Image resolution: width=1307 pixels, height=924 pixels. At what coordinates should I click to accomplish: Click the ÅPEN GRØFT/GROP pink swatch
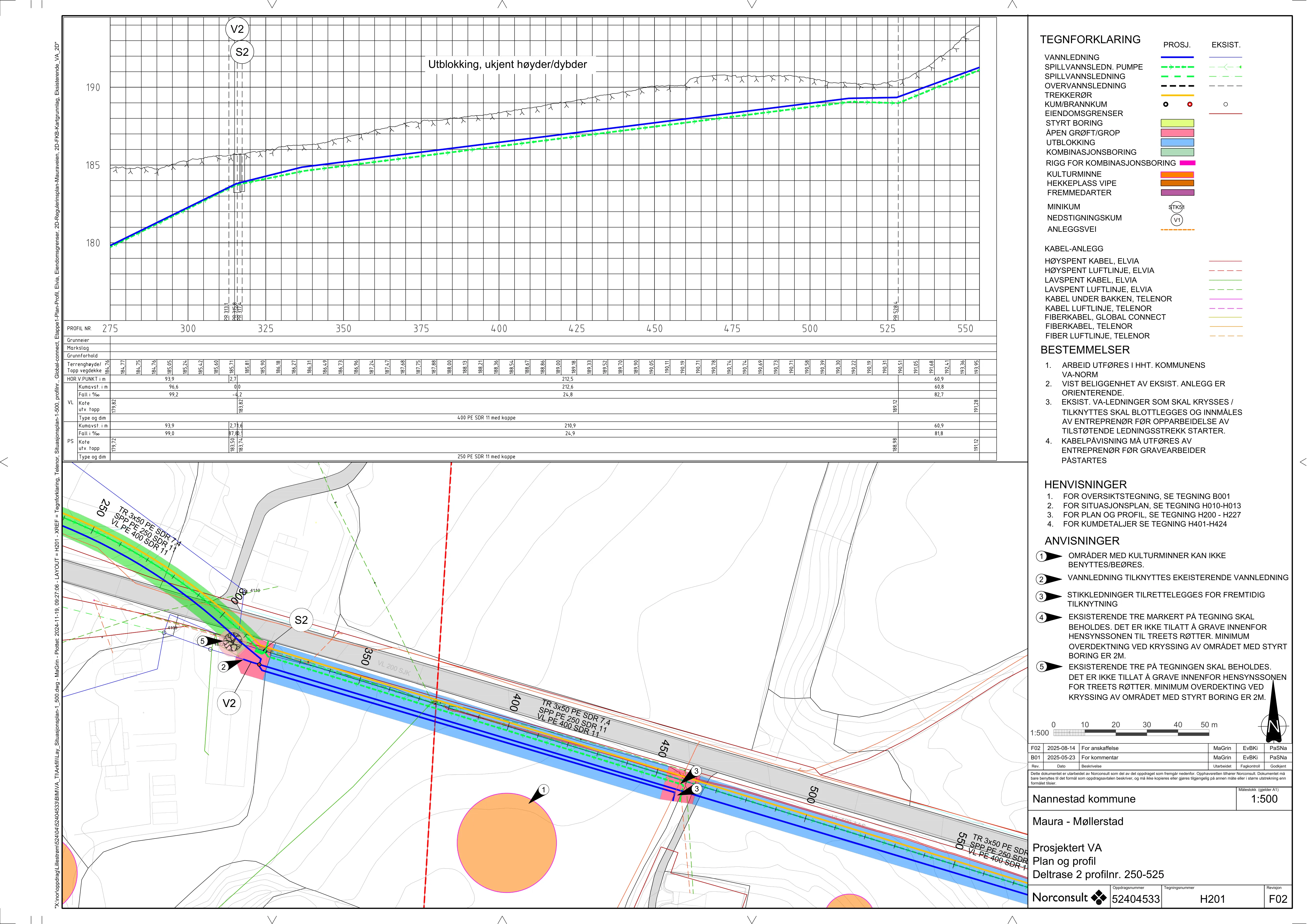point(1177,133)
